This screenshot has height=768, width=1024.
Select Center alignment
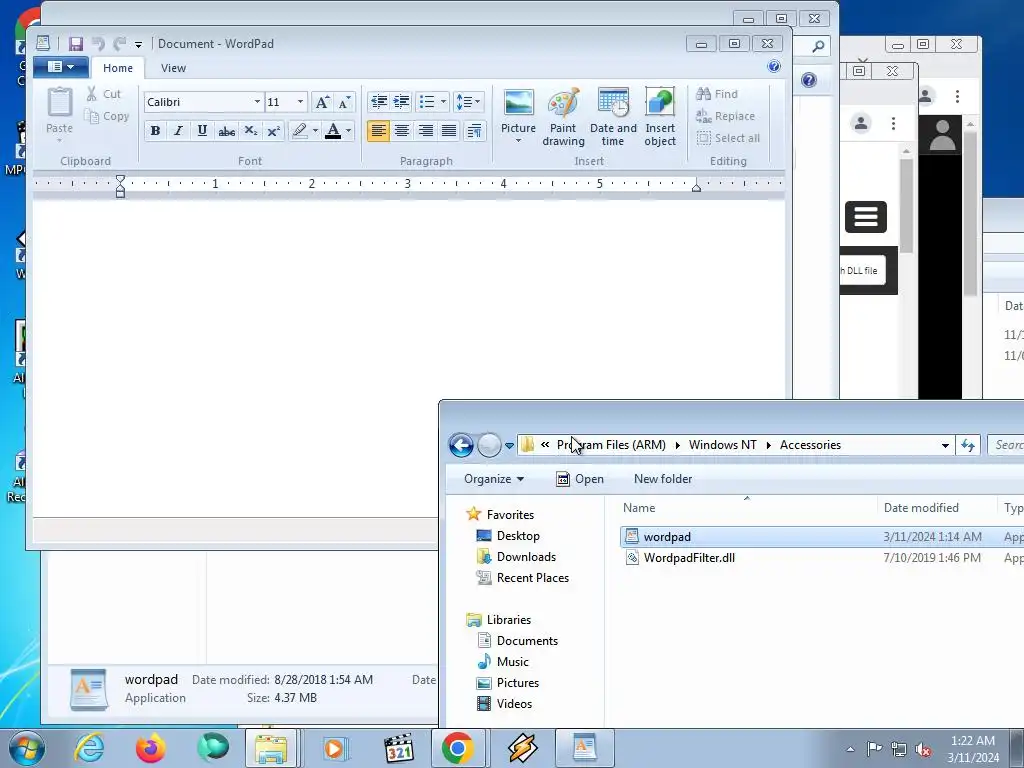point(402,131)
